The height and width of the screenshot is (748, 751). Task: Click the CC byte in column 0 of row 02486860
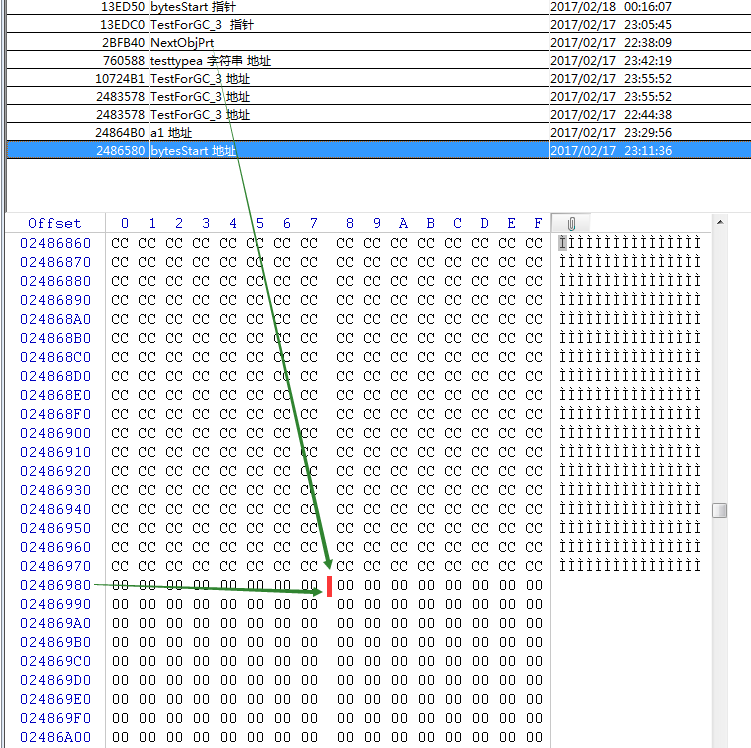tap(120, 243)
